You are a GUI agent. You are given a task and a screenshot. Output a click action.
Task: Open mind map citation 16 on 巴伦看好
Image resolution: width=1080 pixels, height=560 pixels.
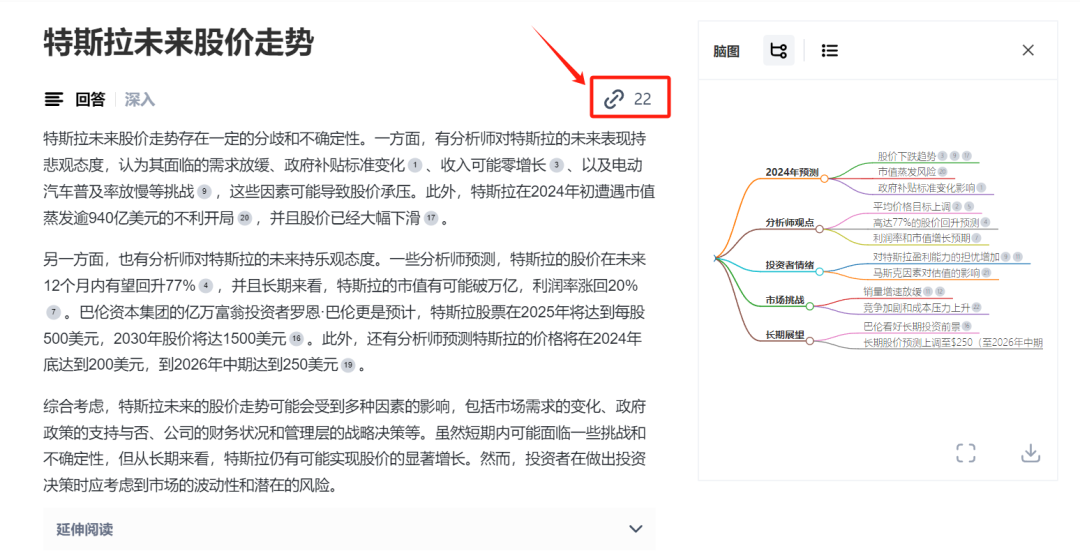pyautogui.click(x=967, y=326)
